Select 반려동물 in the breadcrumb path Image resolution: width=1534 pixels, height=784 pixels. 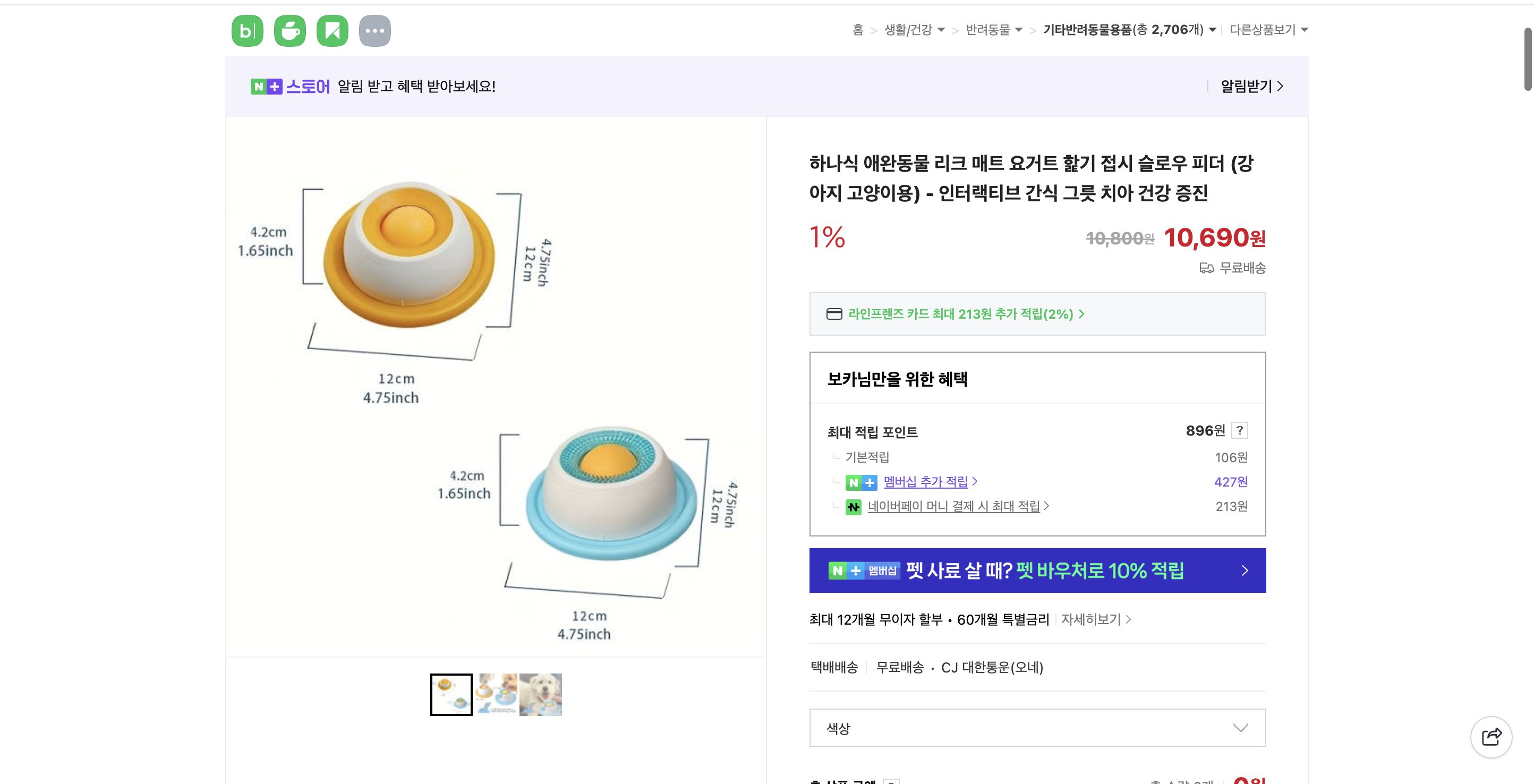[991, 29]
